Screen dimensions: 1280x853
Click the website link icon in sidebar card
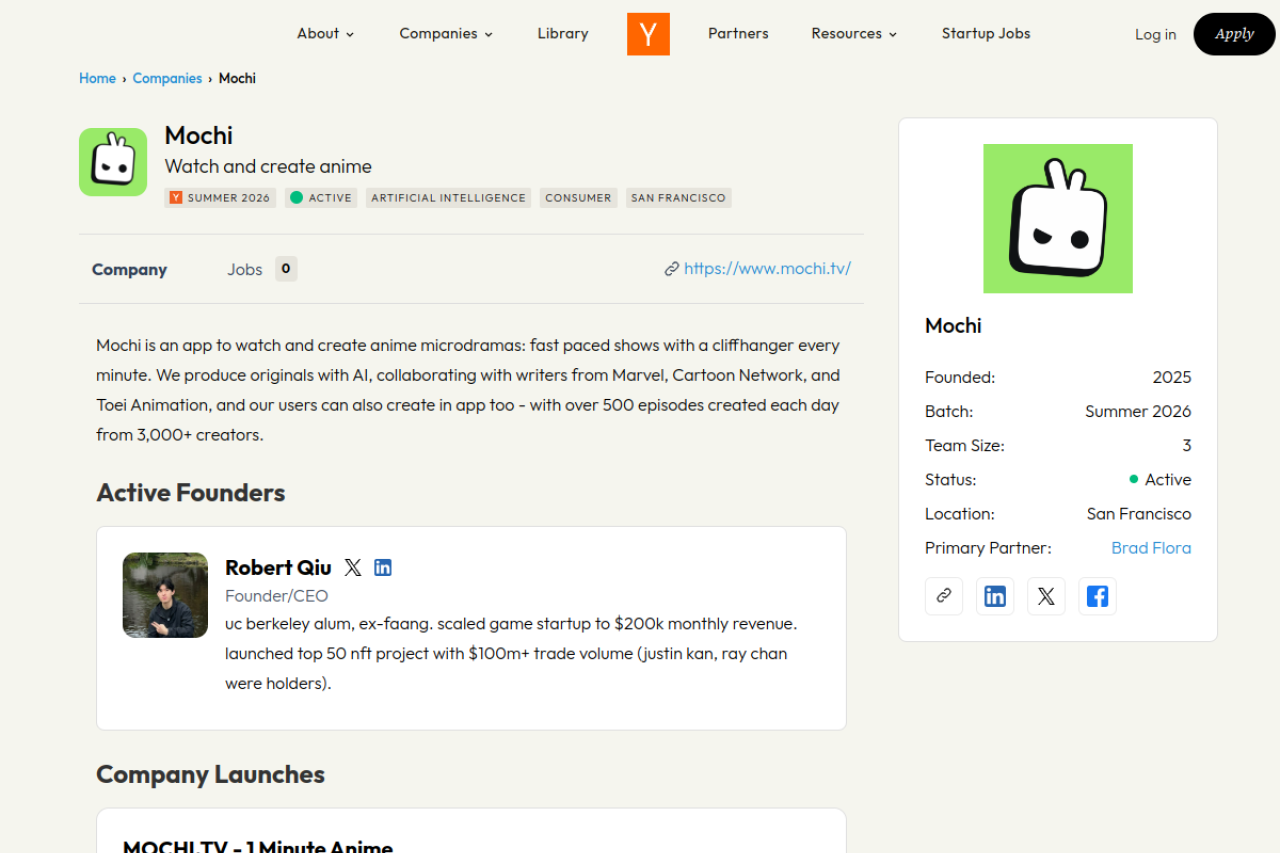tap(944, 596)
